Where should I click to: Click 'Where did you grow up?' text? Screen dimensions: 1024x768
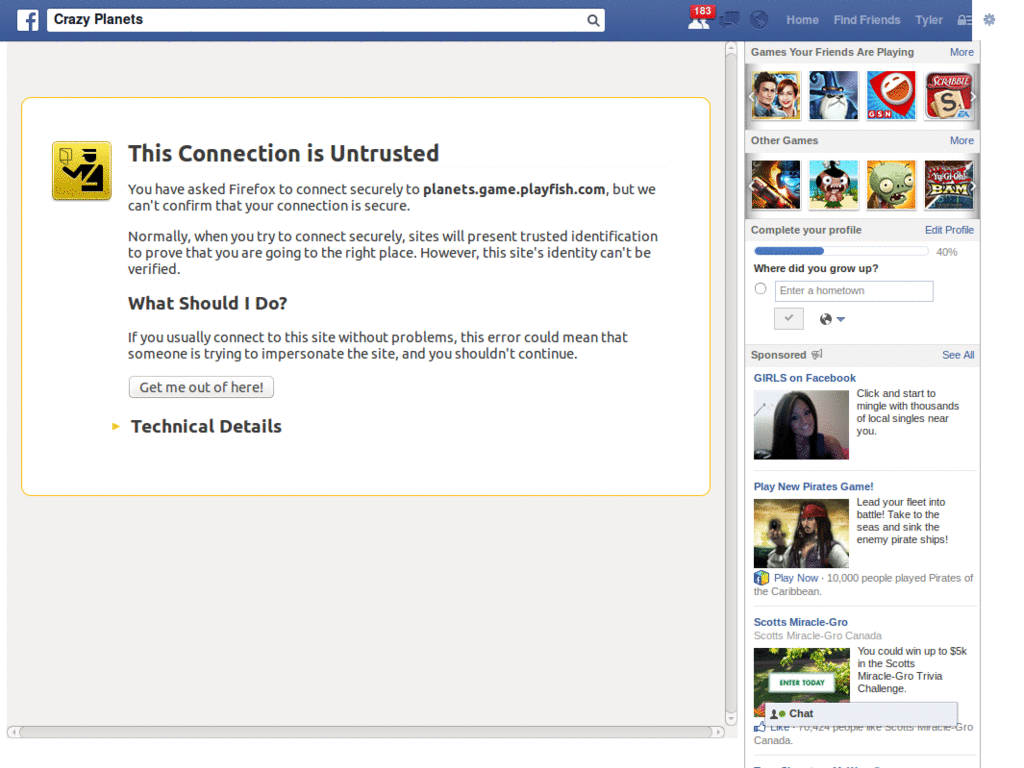click(x=816, y=268)
